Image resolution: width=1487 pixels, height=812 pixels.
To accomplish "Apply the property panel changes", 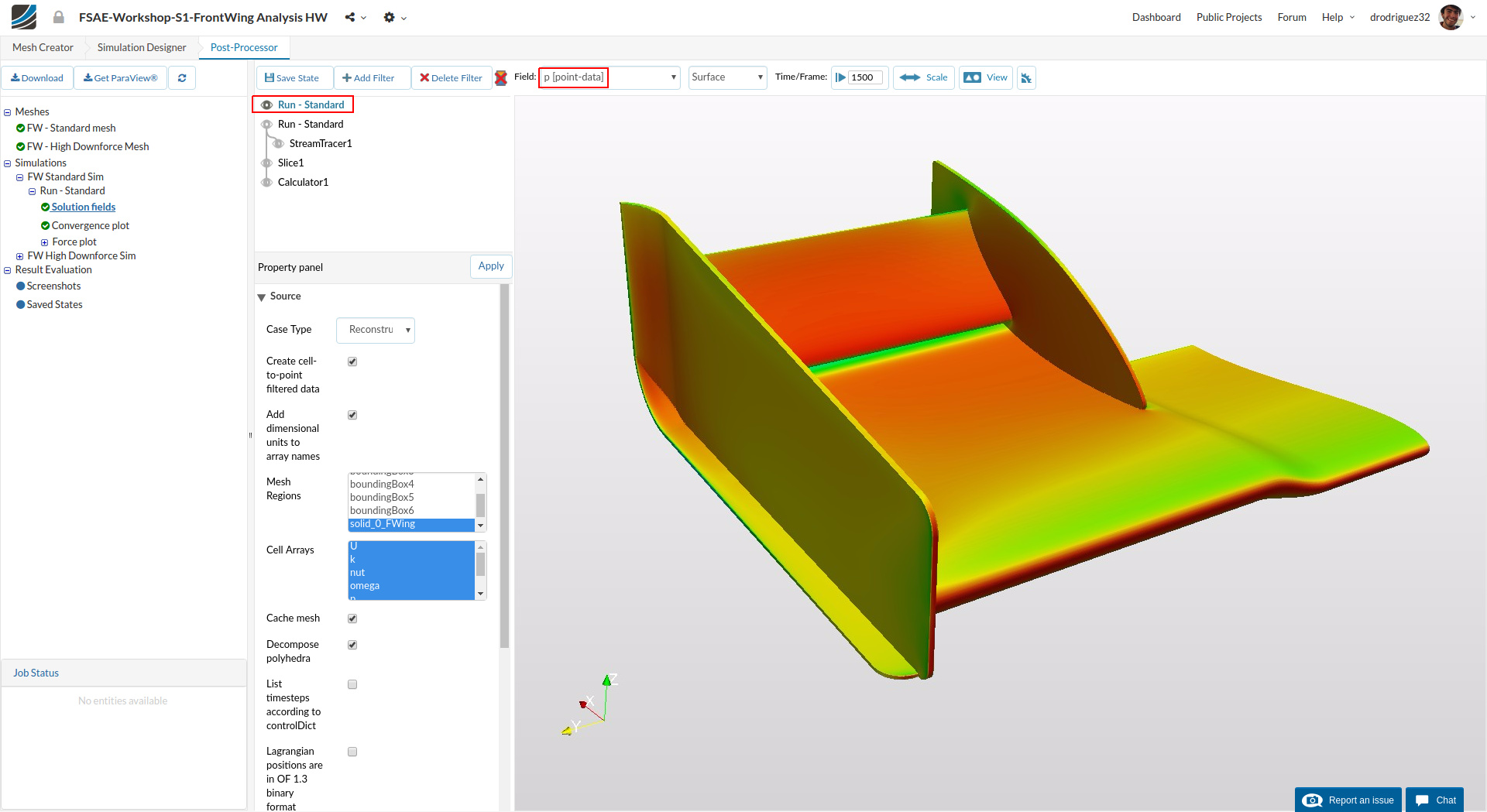I will [491, 266].
